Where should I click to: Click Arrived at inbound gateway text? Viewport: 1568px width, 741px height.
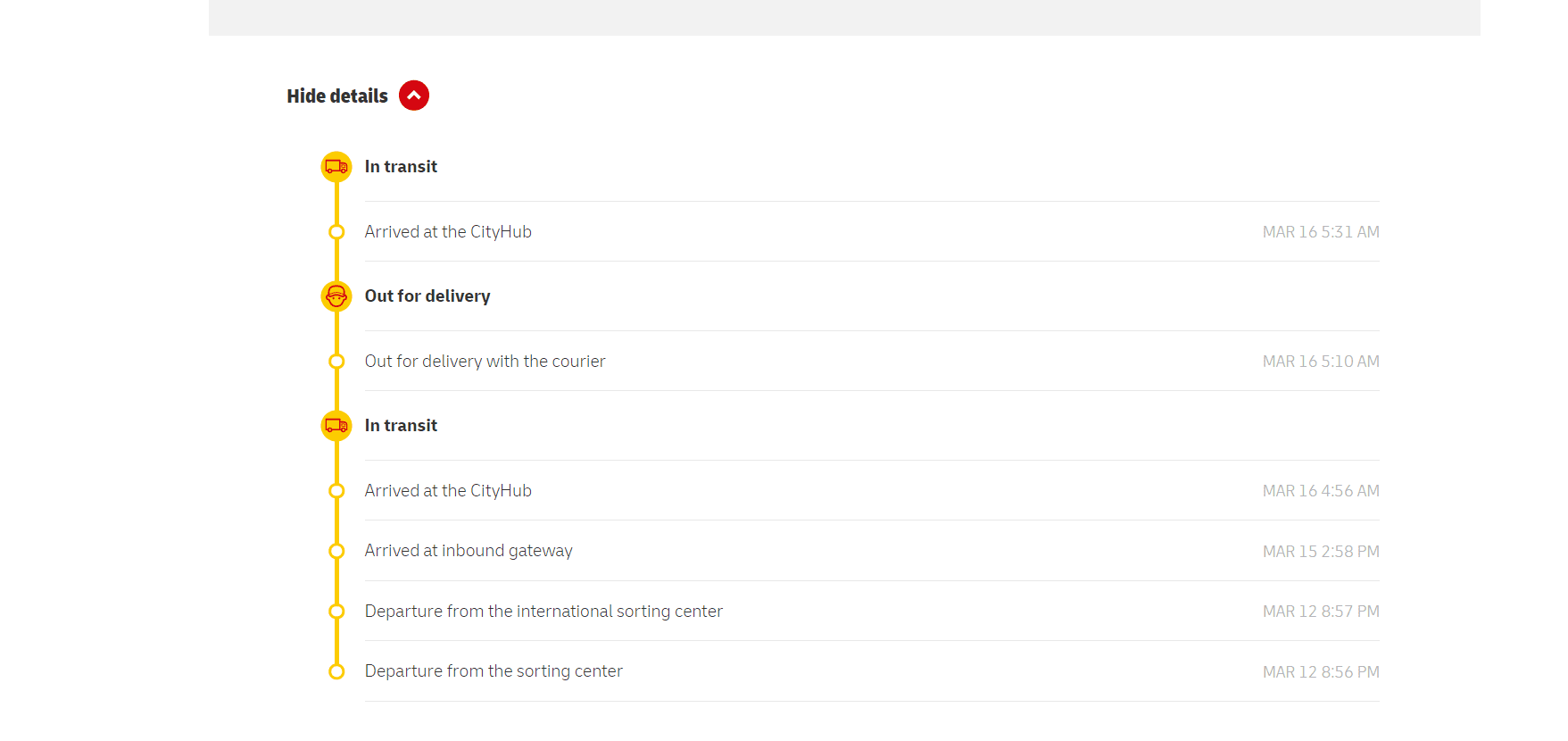click(x=469, y=551)
